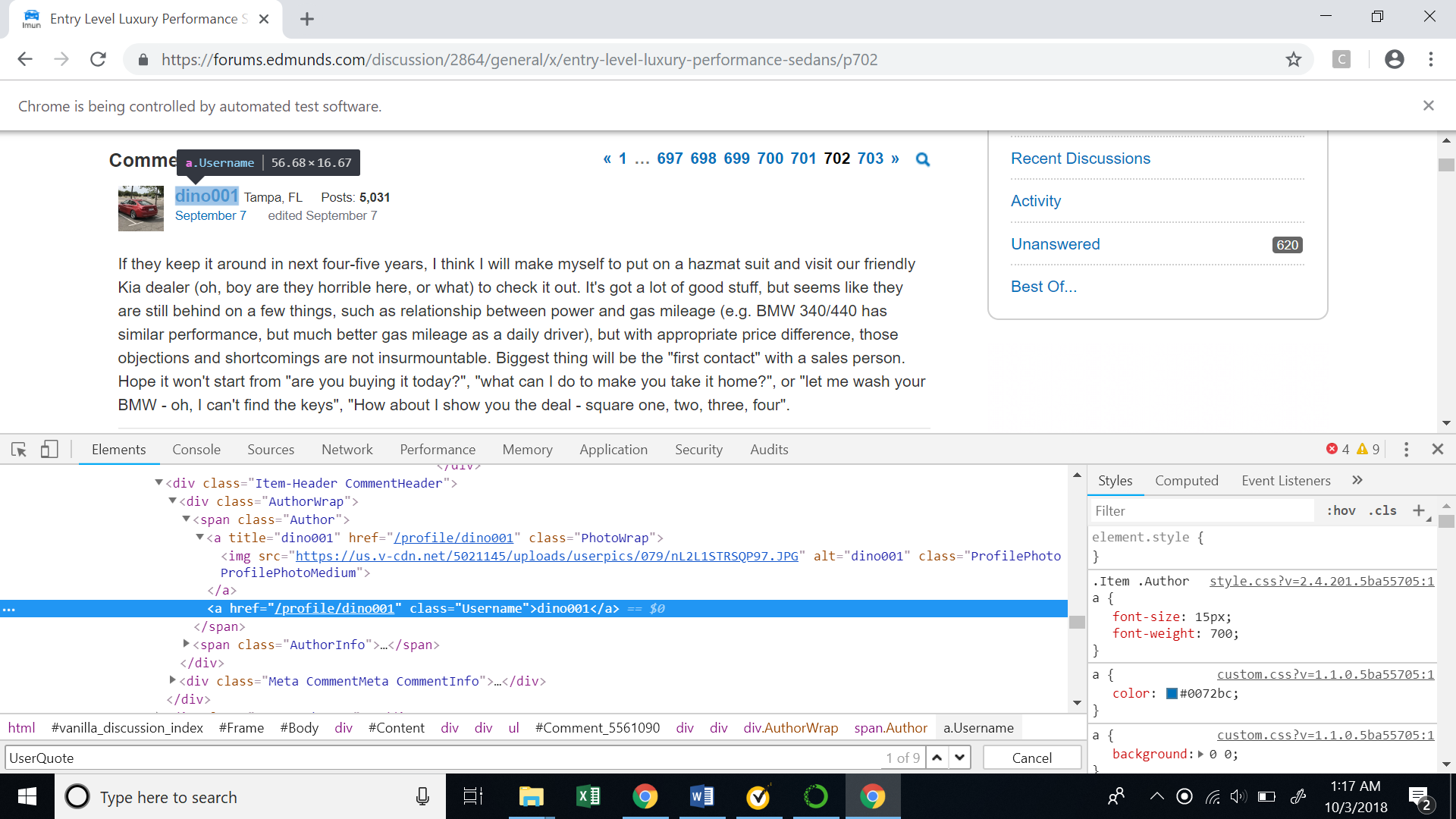The width and height of the screenshot is (1456, 819).
Task: Click the DevTools errors count indicator
Action: pyautogui.click(x=1338, y=449)
